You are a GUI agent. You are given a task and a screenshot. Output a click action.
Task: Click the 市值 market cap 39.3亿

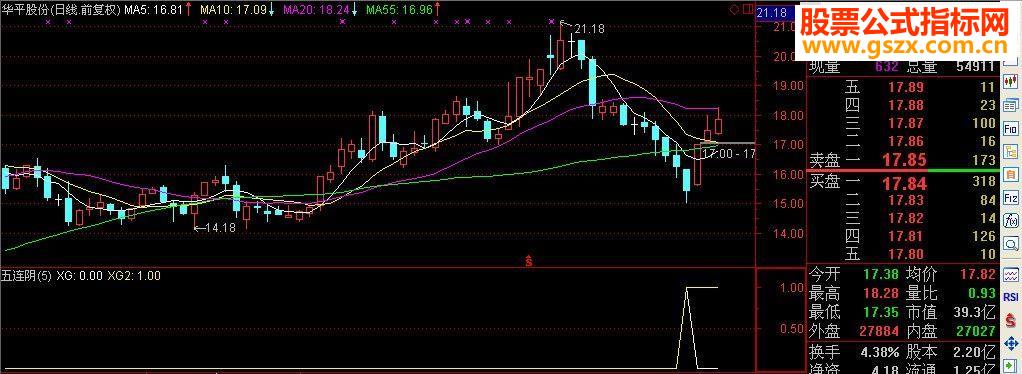(x=975, y=312)
